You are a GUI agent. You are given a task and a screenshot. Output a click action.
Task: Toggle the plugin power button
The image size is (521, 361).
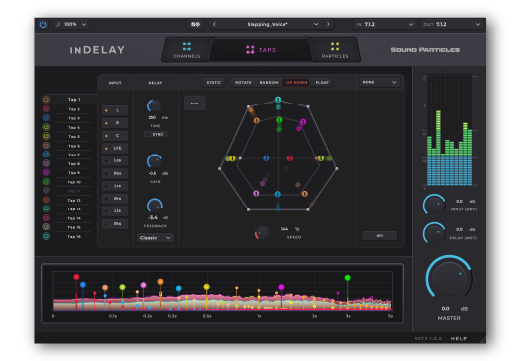point(43,24)
